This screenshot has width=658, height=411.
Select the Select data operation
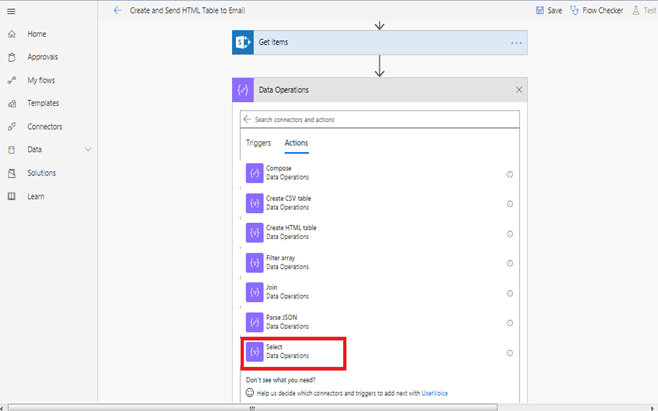(294, 353)
